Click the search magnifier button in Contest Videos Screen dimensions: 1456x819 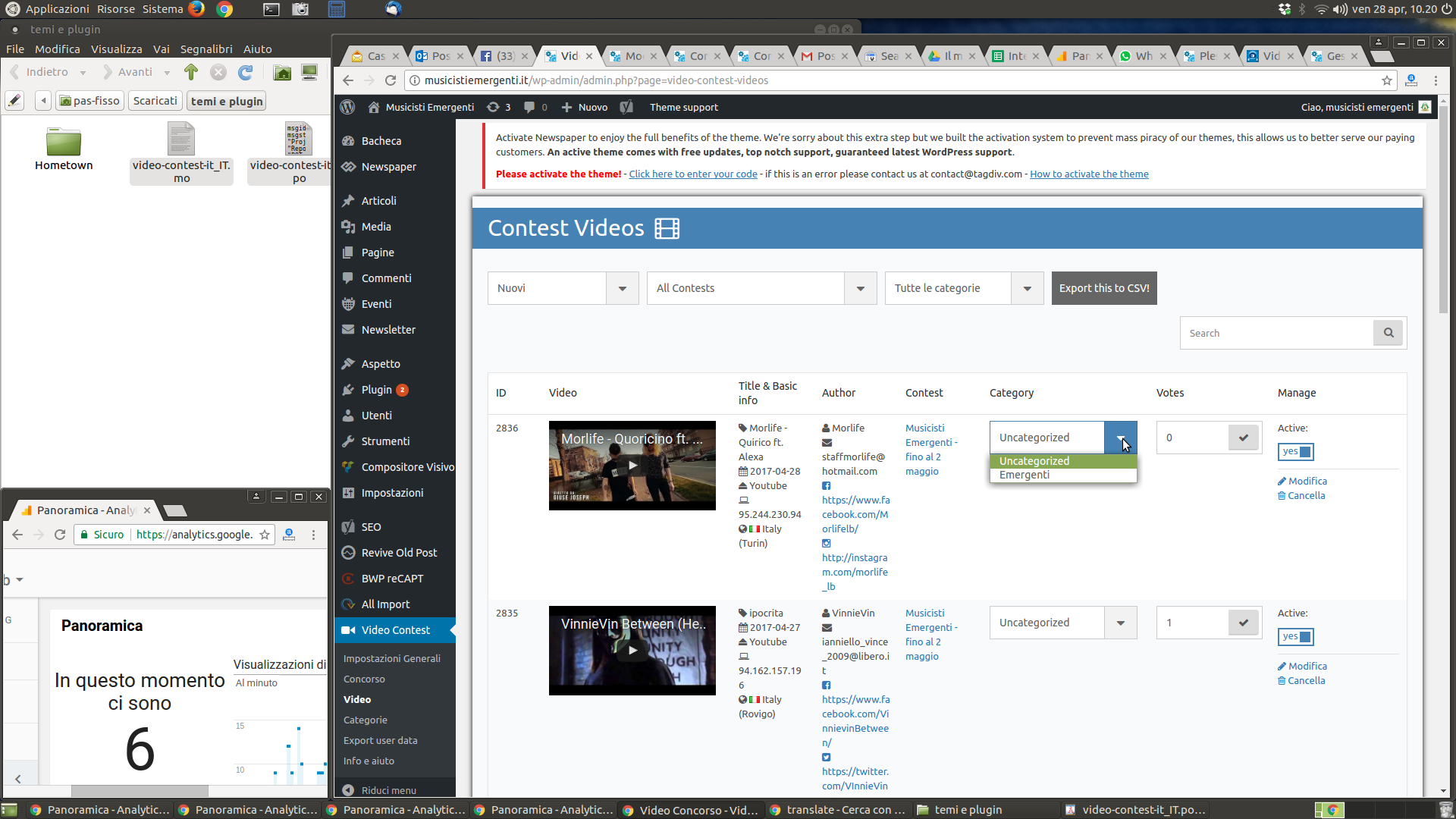click(x=1389, y=333)
